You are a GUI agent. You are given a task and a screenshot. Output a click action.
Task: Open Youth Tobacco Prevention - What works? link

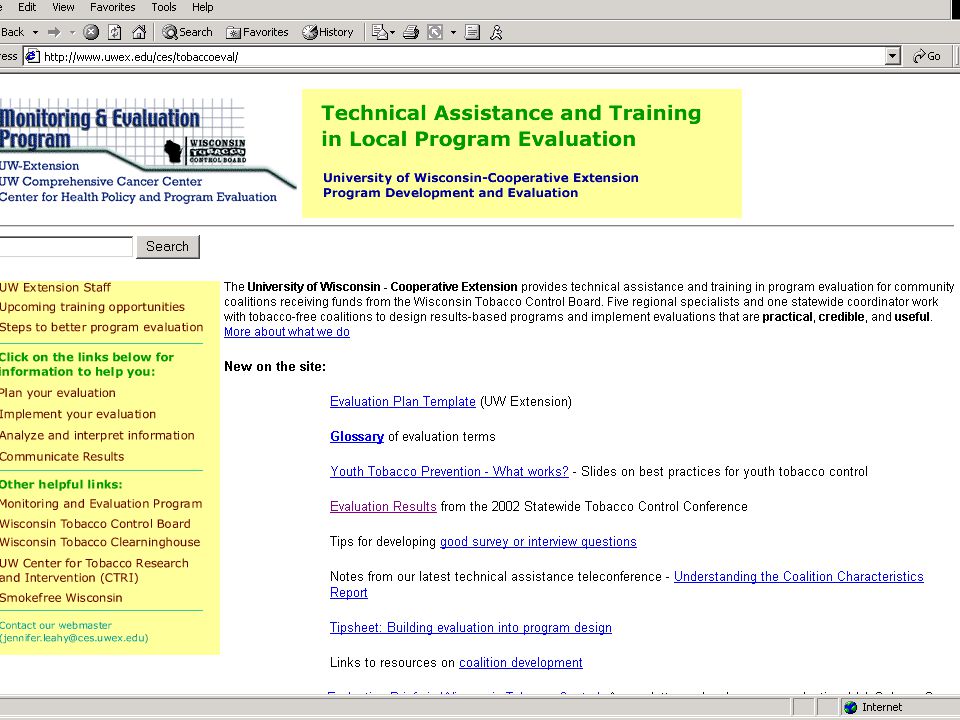pos(449,471)
